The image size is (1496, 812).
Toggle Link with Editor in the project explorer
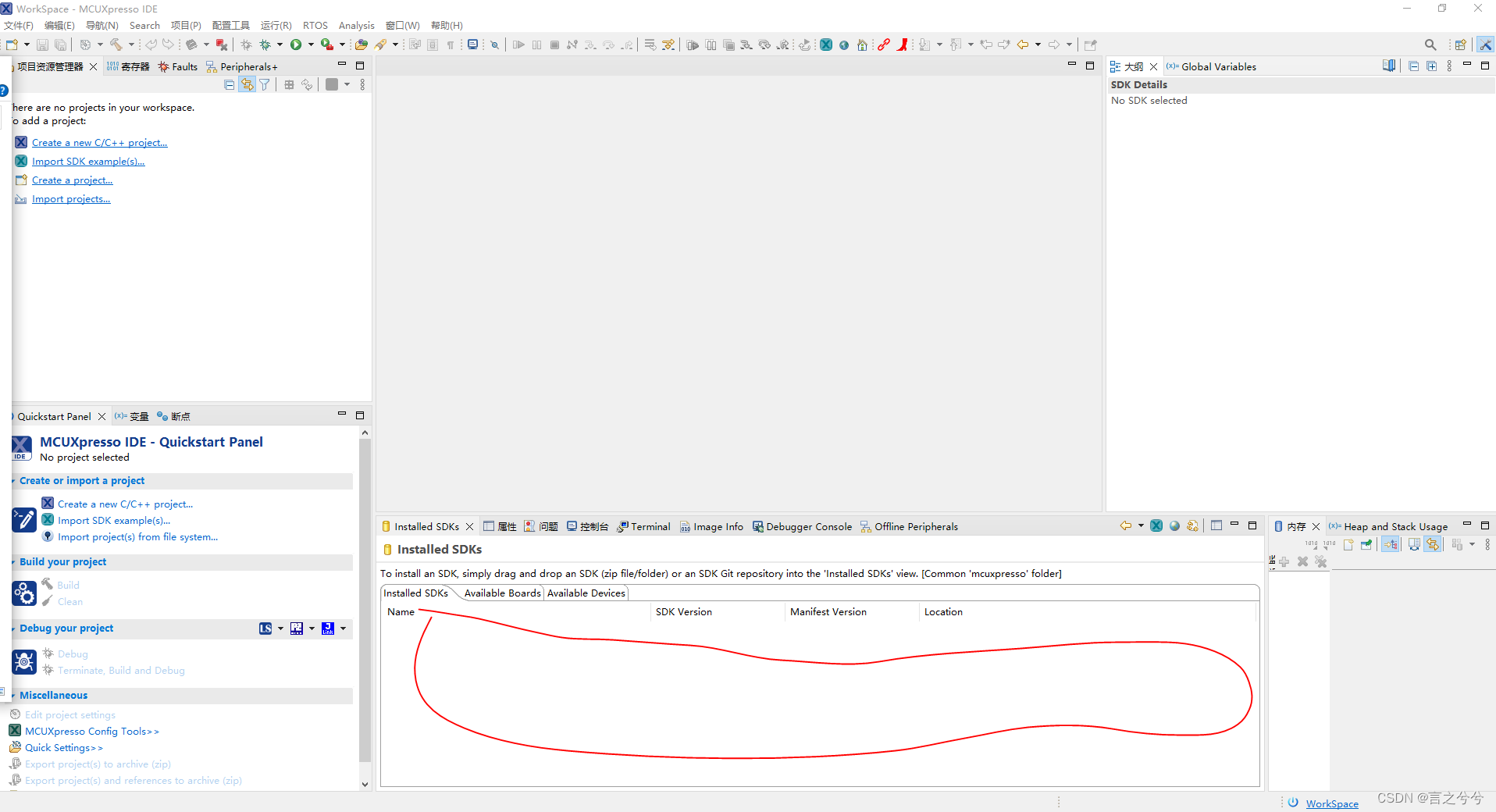tap(247, 84)
